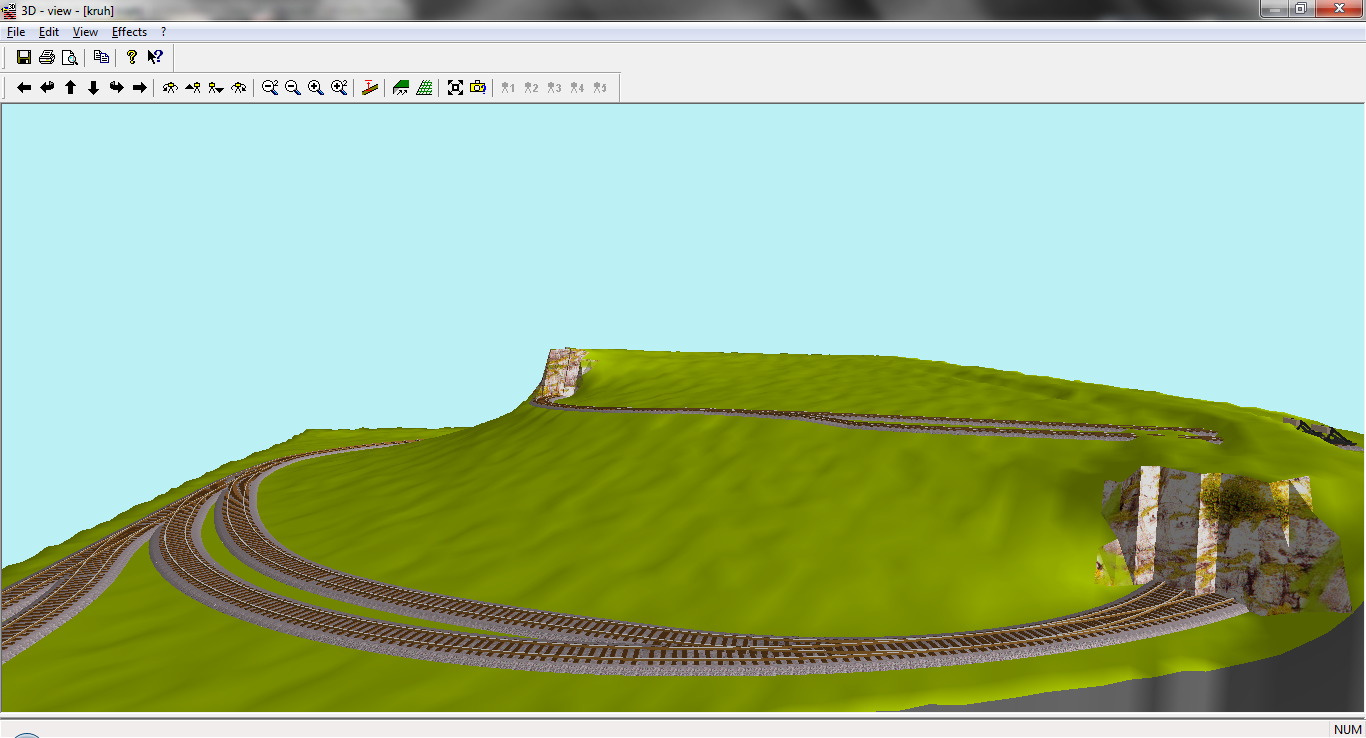
Task: Click the plain zoom out magnifier
Action: click(x=293, y=88)
